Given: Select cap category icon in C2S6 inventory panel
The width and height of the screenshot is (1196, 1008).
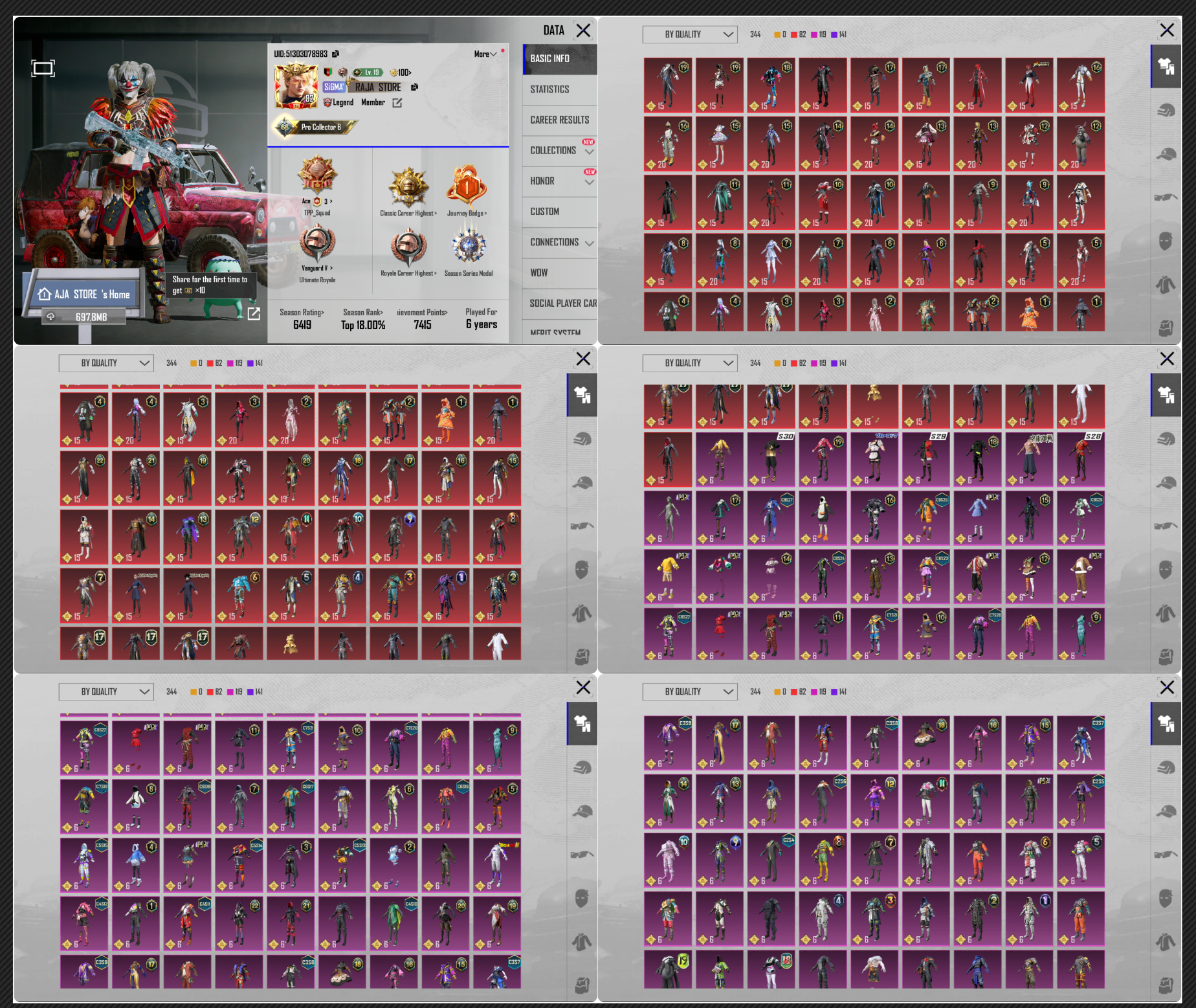Looking at the screenshot, I should (1166, 812).
